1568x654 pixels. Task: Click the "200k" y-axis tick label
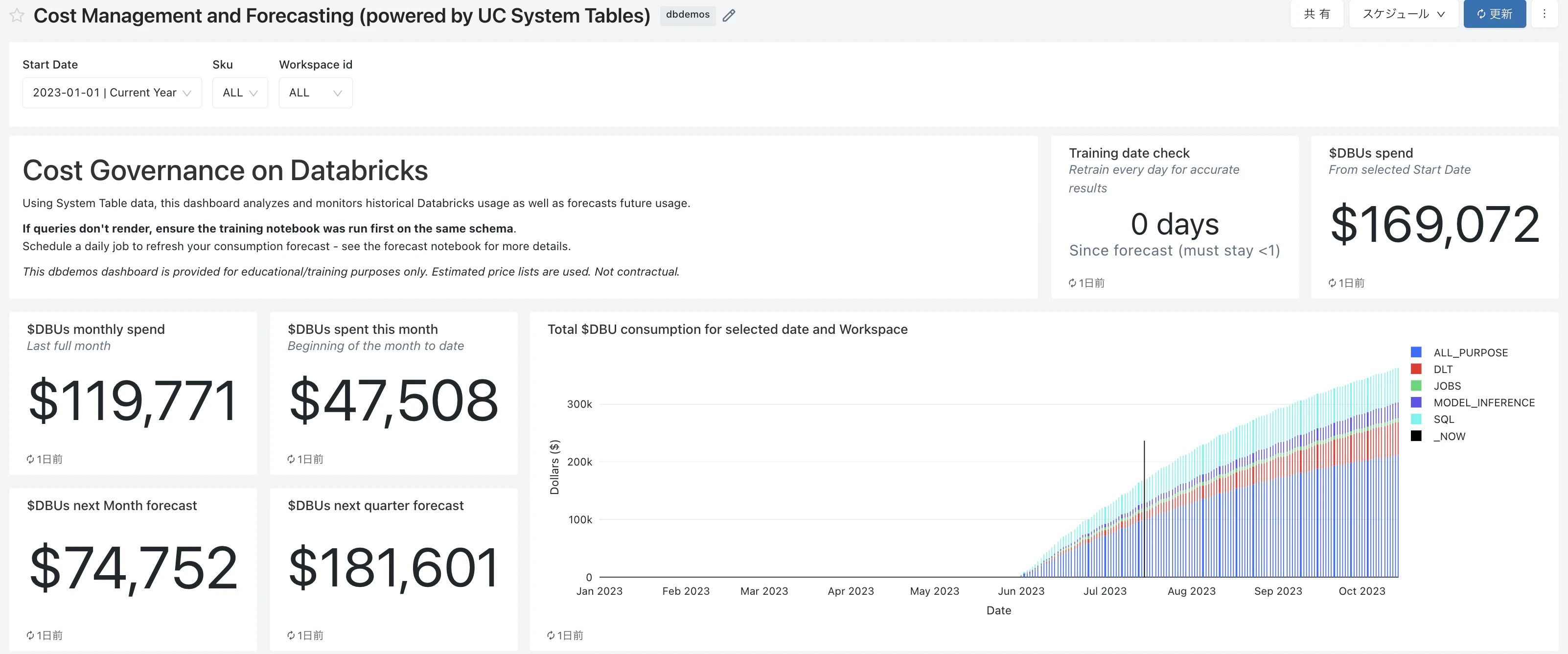tap(579, 462)
